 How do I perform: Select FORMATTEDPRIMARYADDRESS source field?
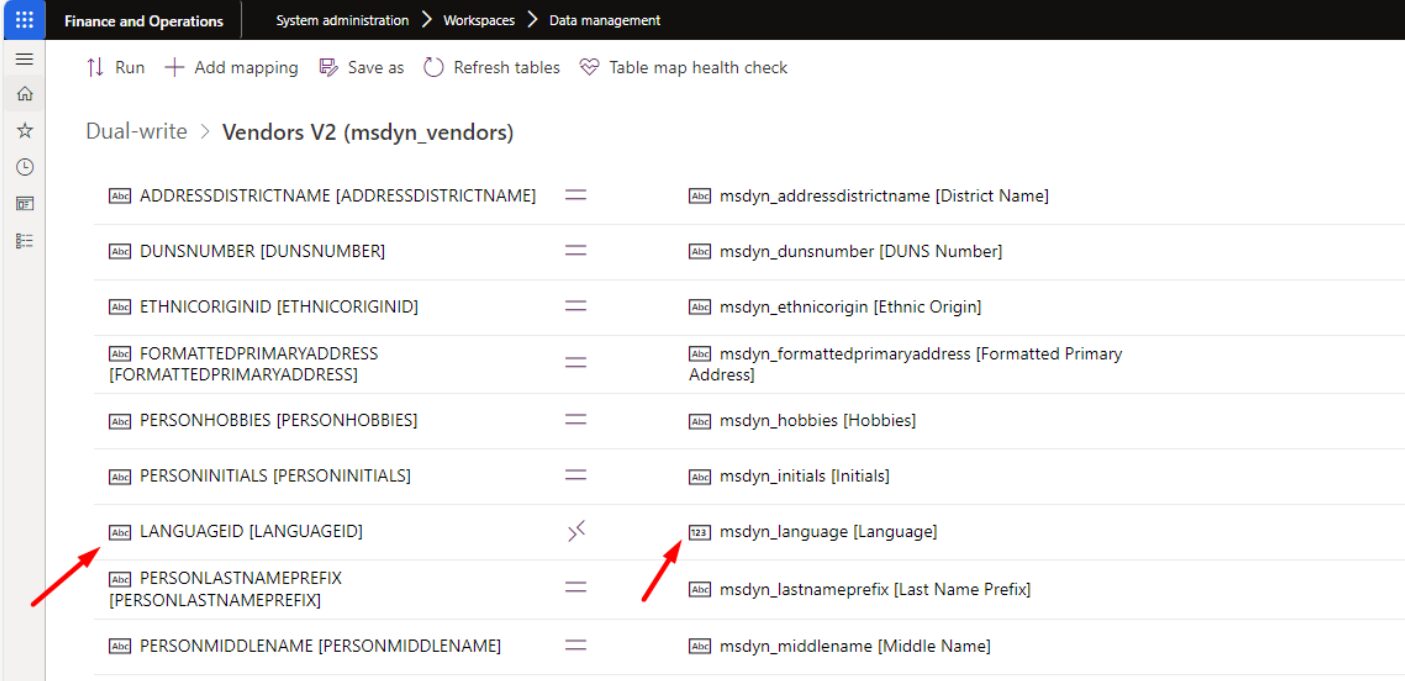244,364
